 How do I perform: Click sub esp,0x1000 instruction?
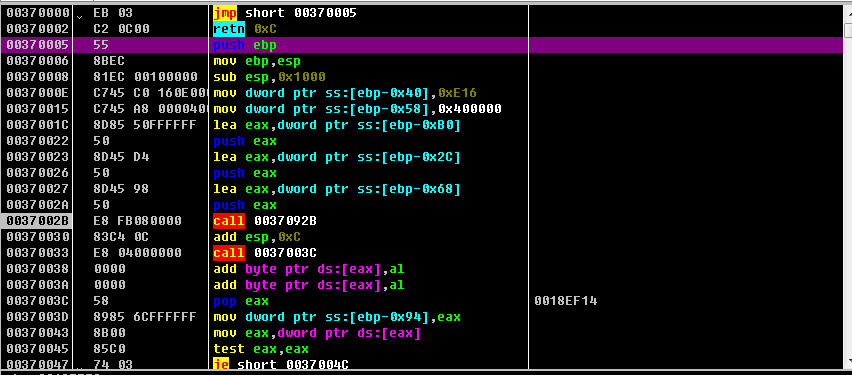click(270, 77)
